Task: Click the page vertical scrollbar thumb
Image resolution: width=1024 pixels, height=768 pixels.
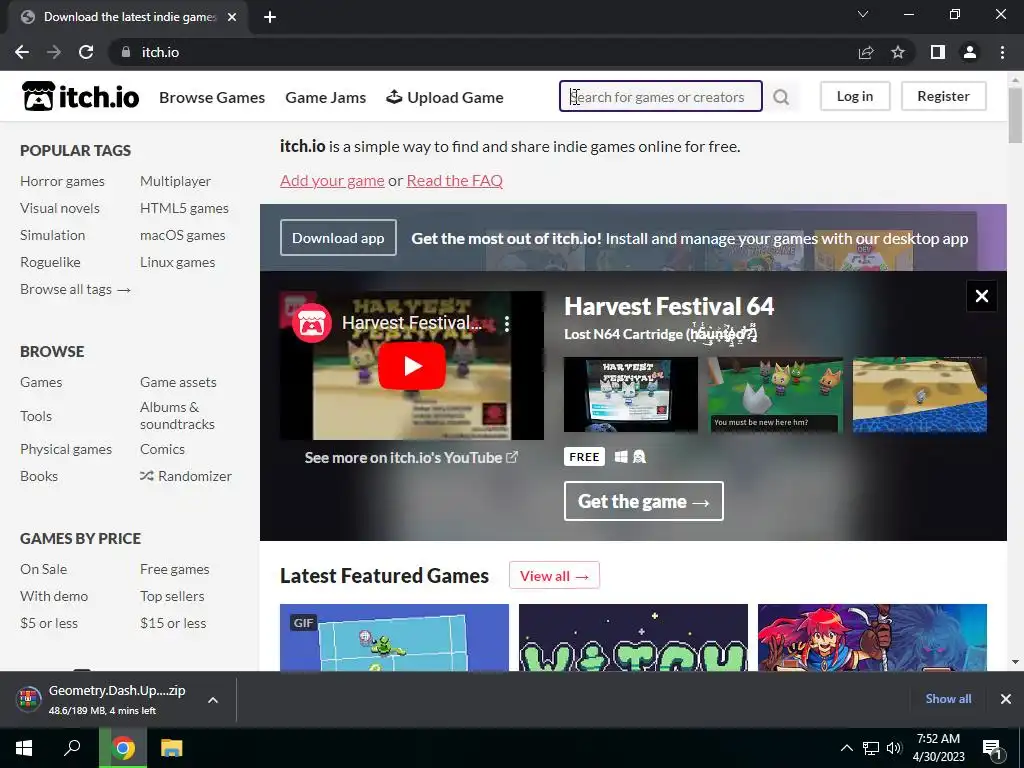Action: pos(1015,115)
